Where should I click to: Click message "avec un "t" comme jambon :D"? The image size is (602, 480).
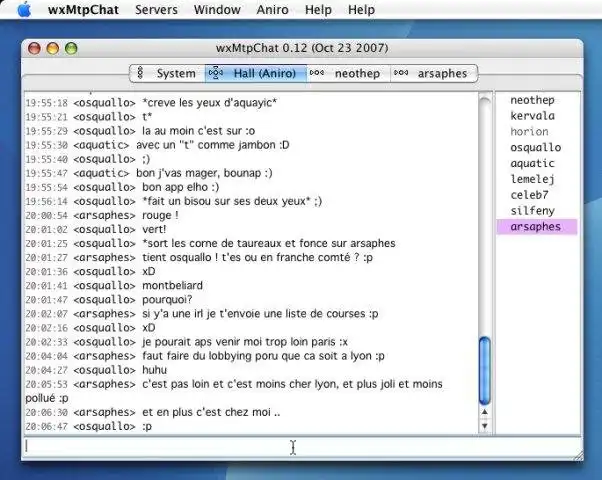click(213, 145)
